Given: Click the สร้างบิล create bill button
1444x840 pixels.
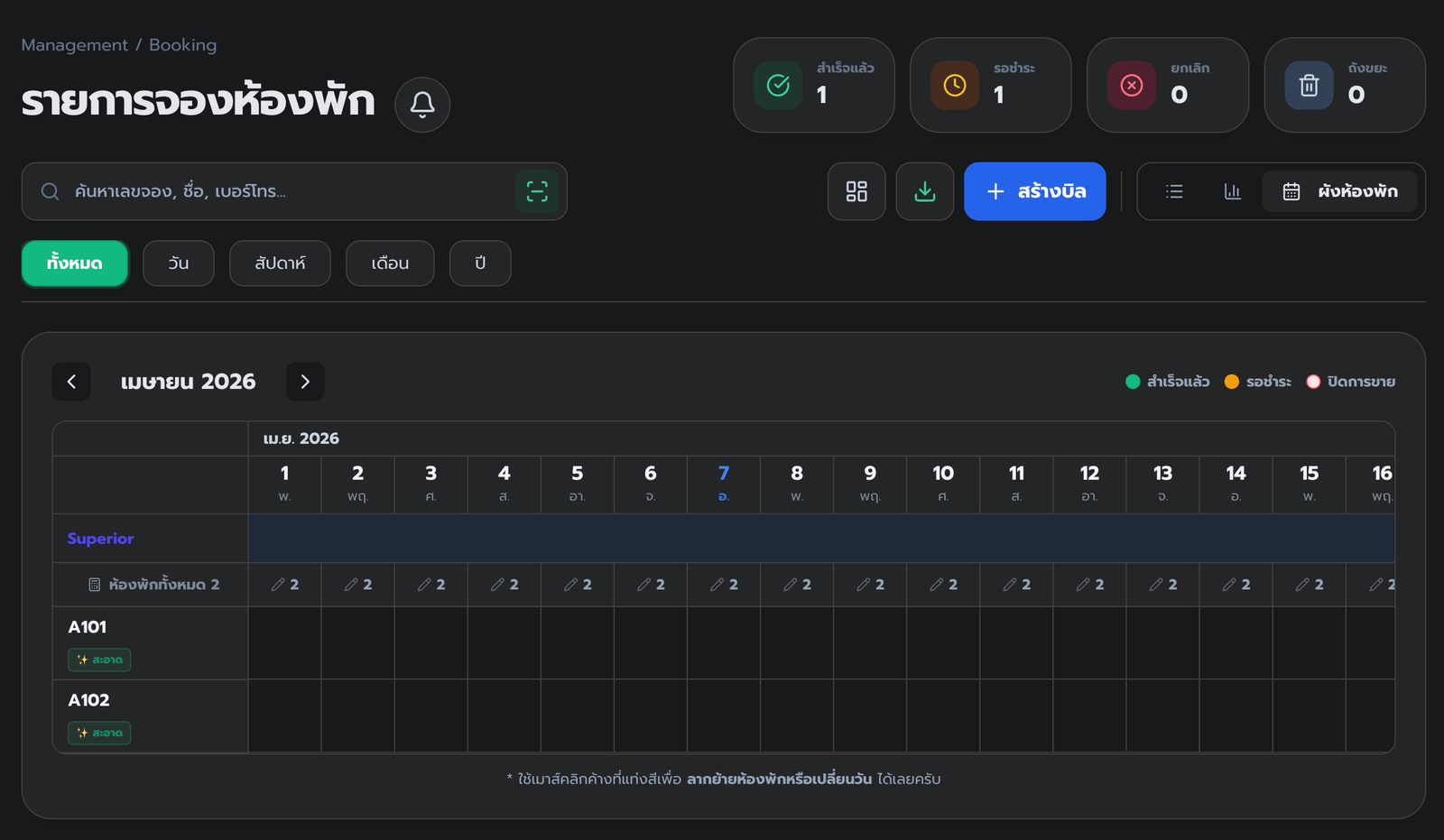Looking at the screenshot, I should click(x=1034, y=191).
